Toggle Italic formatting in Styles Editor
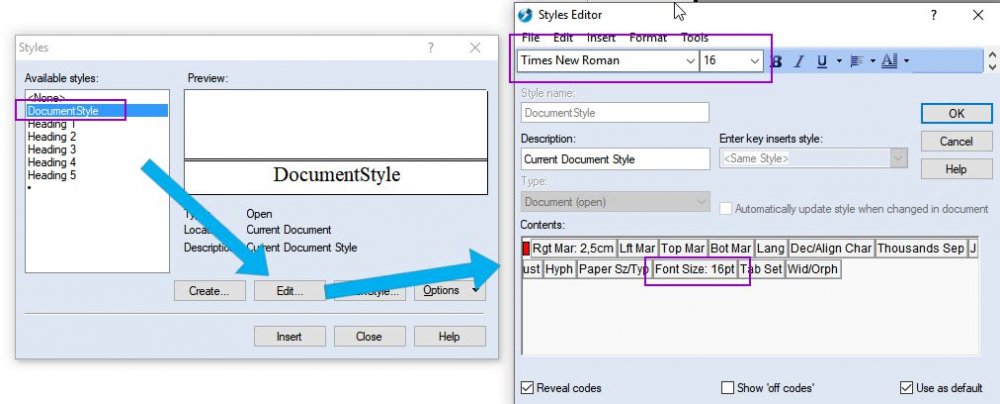 click(798, 61)
